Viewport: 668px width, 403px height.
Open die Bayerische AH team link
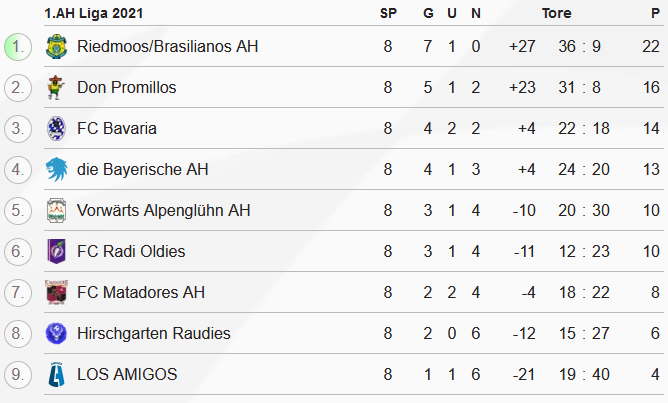click(143, 170)
